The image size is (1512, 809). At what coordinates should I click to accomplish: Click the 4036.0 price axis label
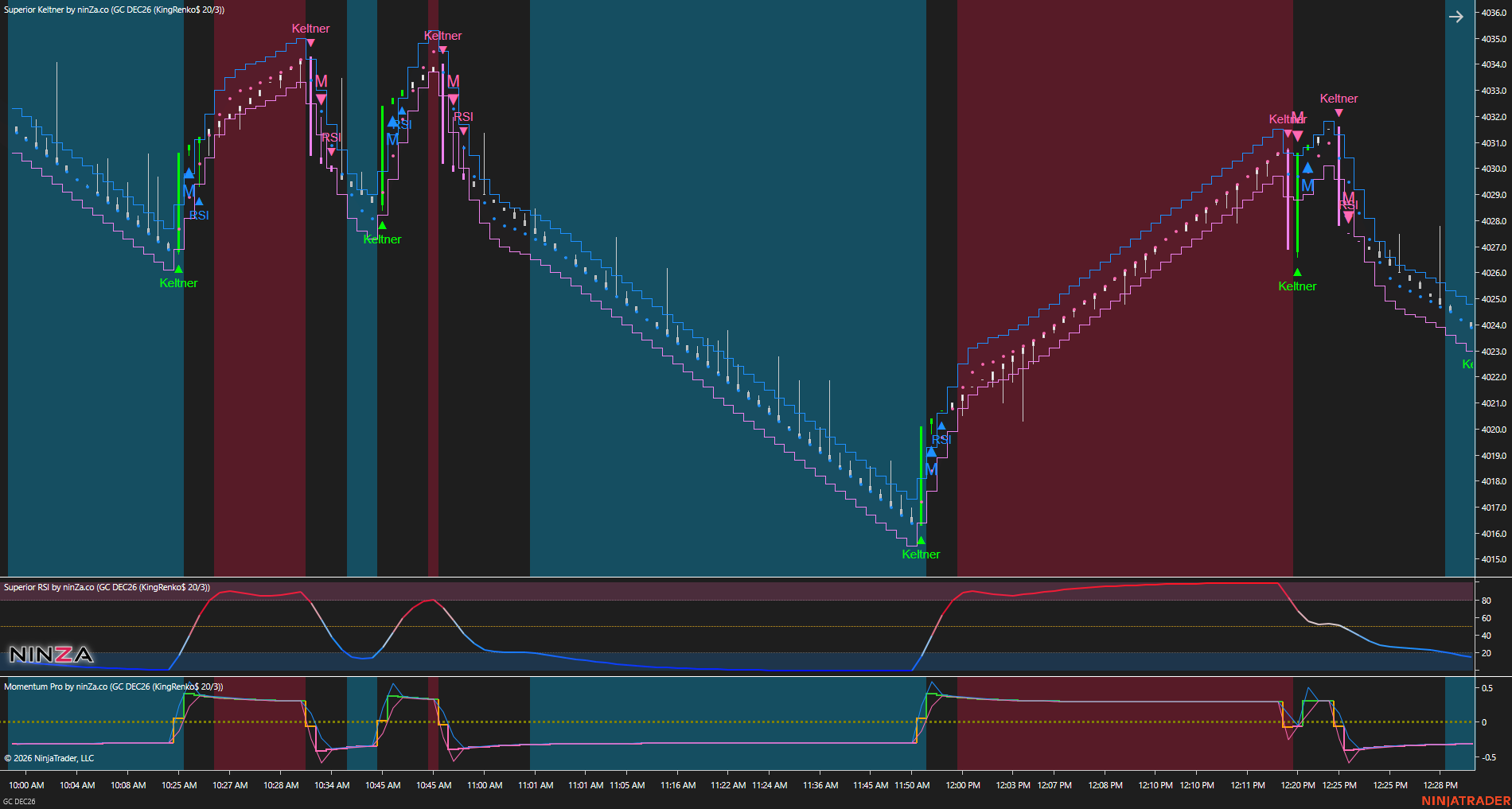(x=1494, y=13)
